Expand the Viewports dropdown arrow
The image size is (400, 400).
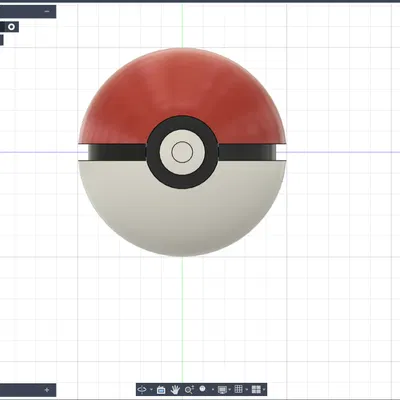(x=264, y=389)
